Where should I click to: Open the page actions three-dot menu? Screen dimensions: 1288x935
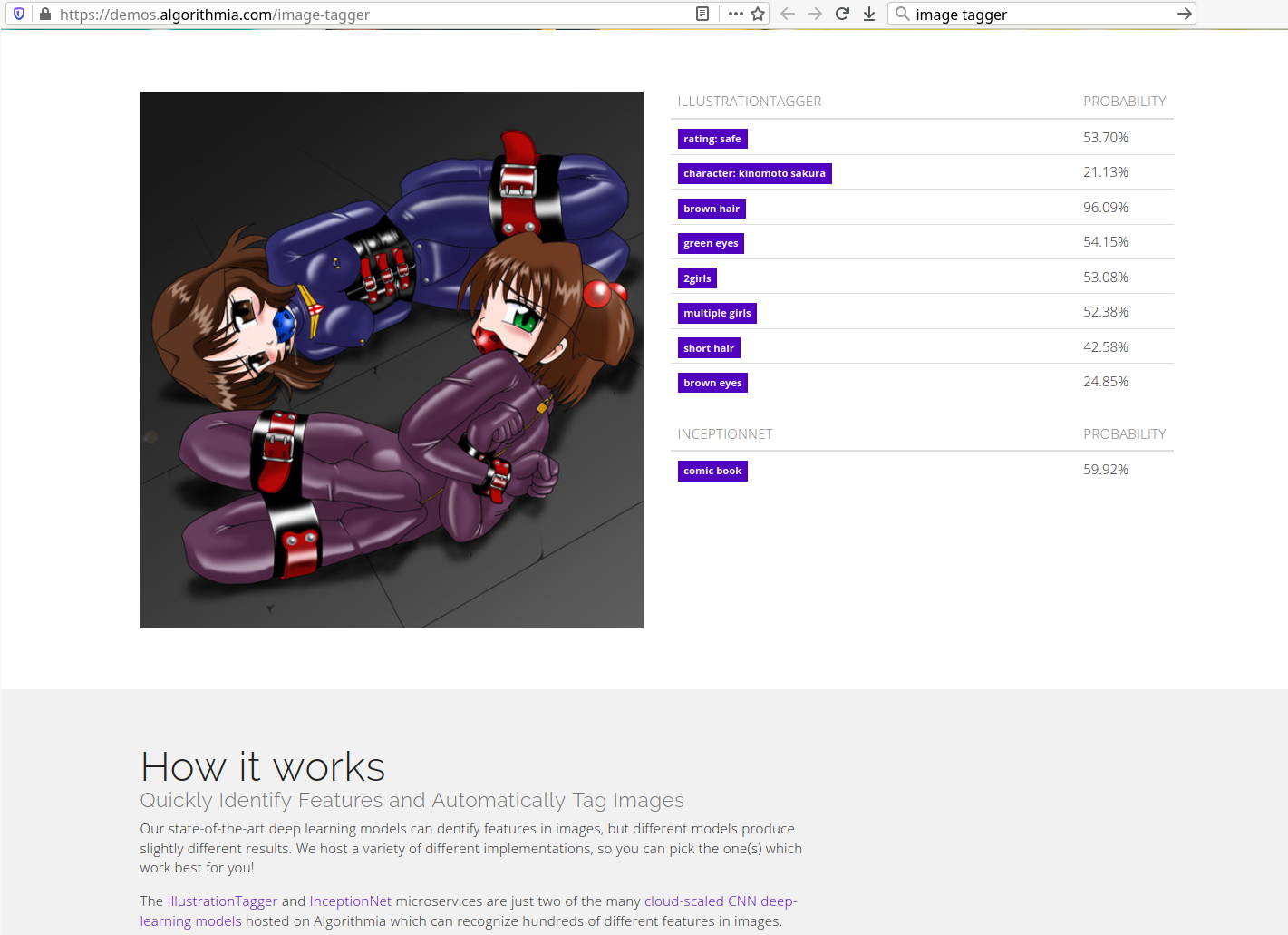[735, 14]
